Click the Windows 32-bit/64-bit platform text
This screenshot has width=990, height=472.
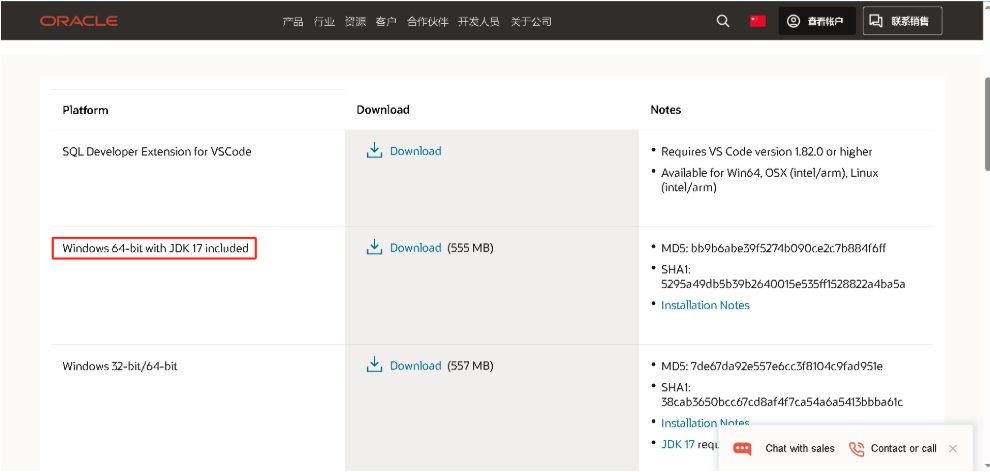coord(120,365)
